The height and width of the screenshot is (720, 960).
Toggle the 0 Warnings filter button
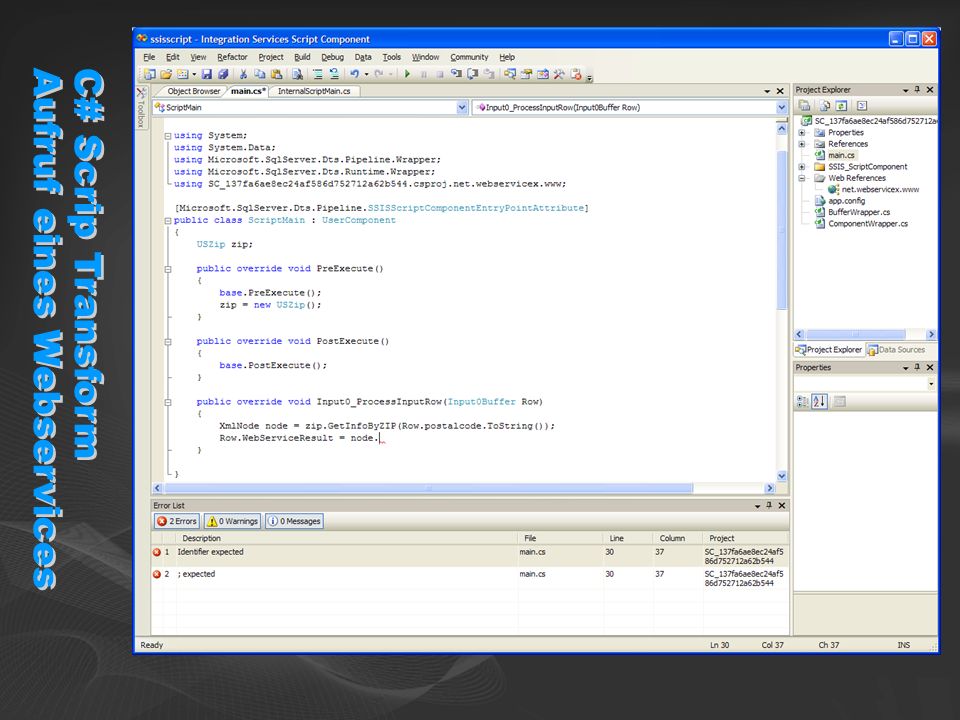233,521
